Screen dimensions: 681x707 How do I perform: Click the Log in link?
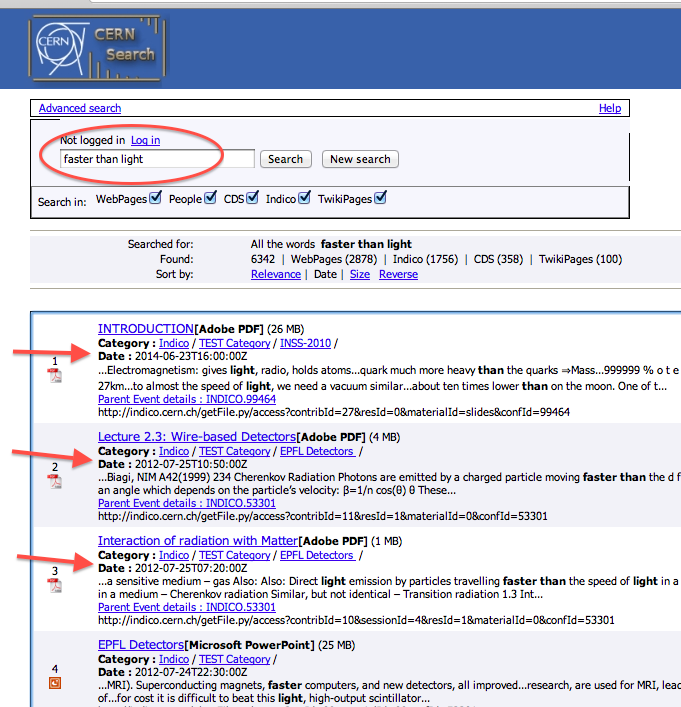(145, 140)
